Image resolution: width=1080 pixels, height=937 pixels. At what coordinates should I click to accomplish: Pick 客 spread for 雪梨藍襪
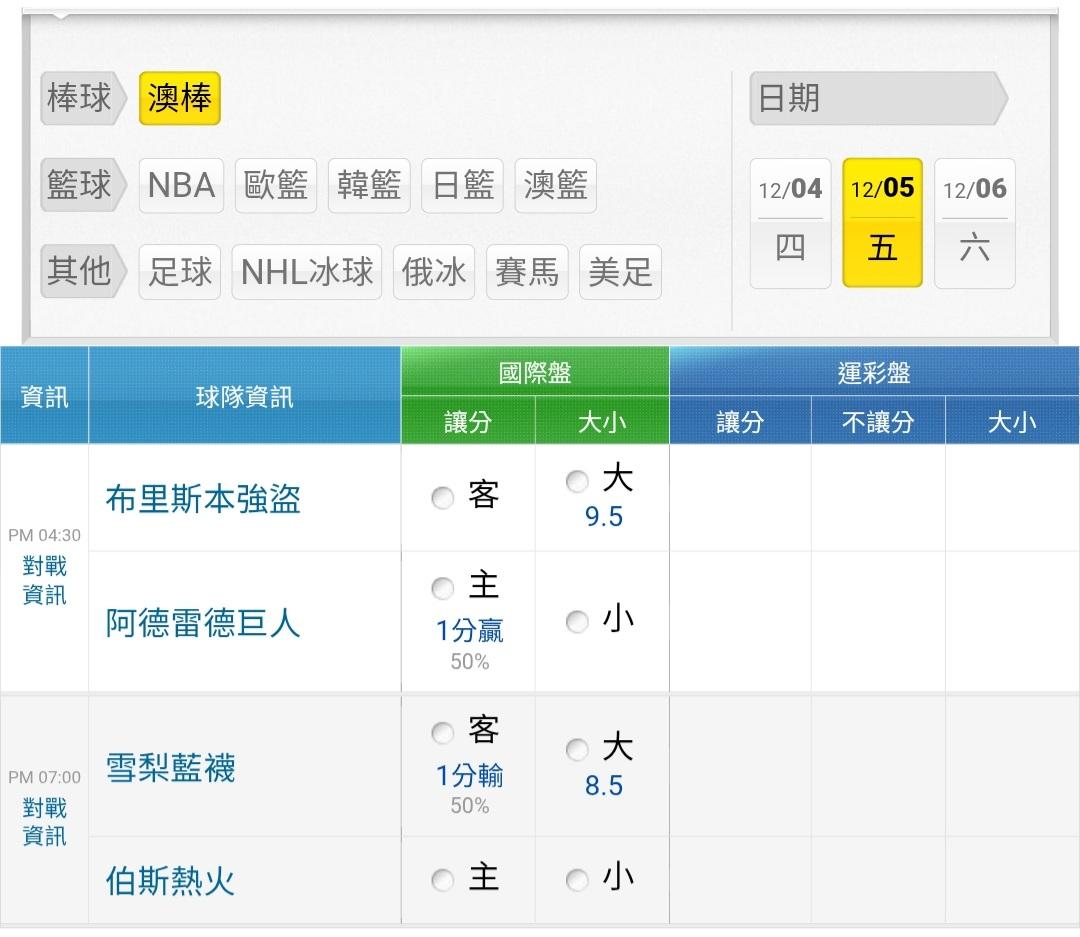(443, 734)
